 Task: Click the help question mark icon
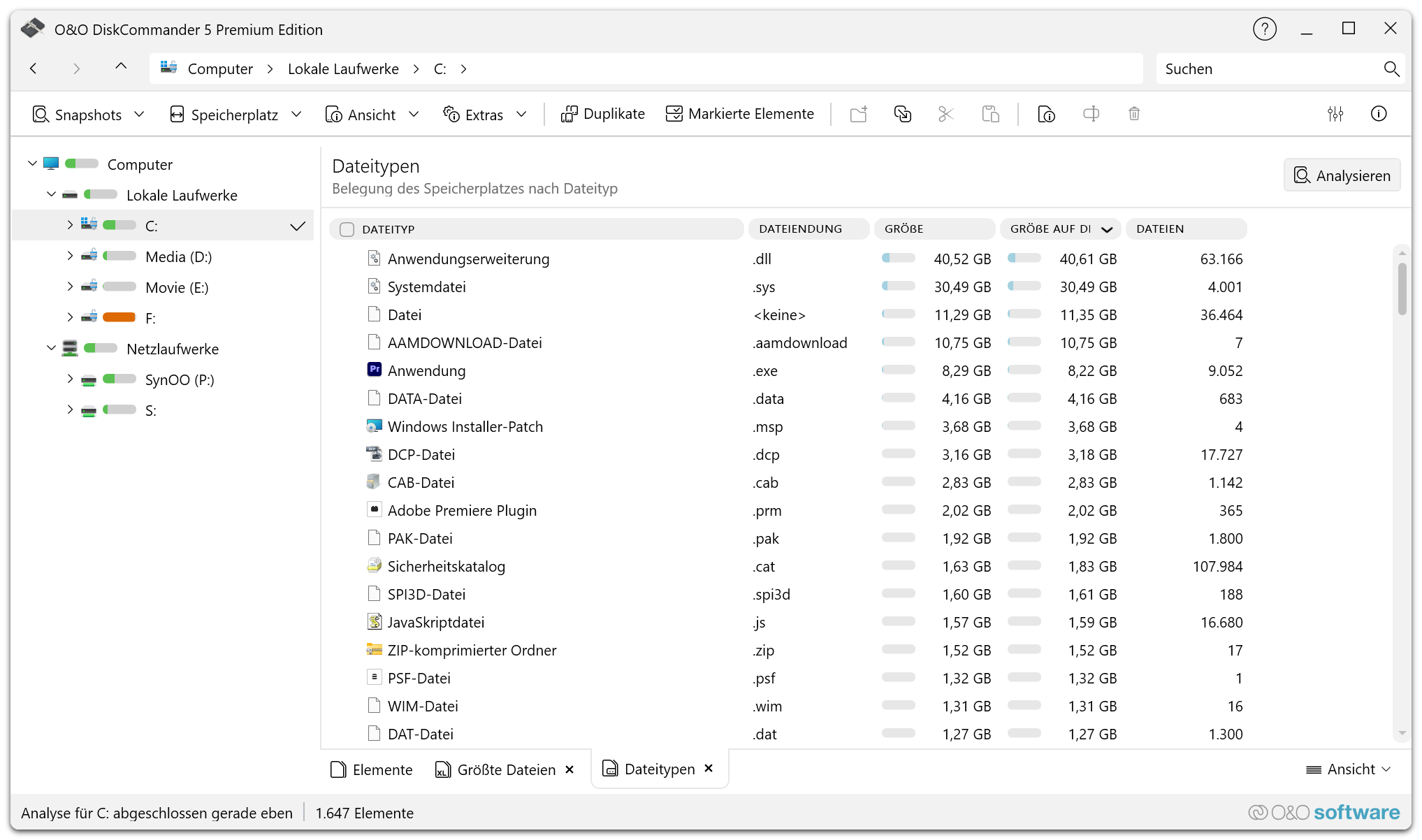click(1264, 29)
